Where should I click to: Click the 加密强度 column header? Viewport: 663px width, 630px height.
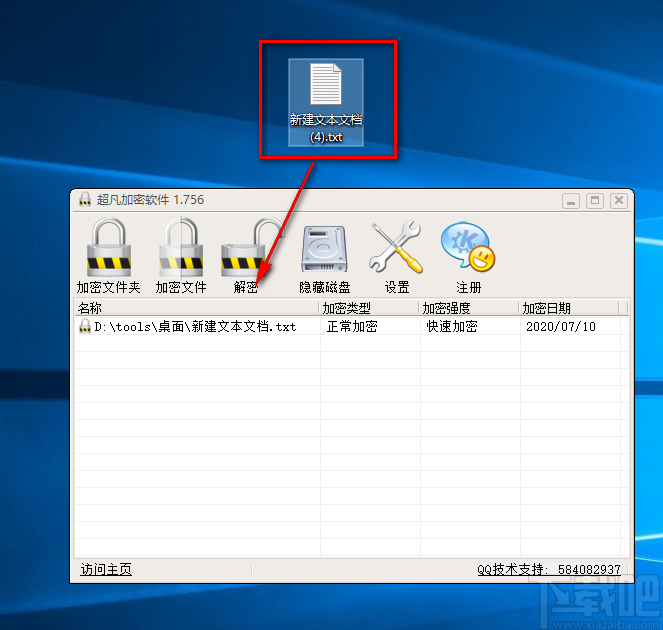tap(468, 308)
